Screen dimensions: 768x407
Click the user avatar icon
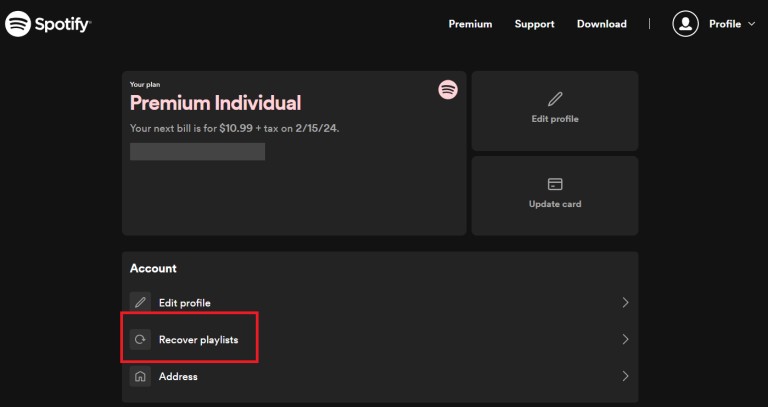685,24
